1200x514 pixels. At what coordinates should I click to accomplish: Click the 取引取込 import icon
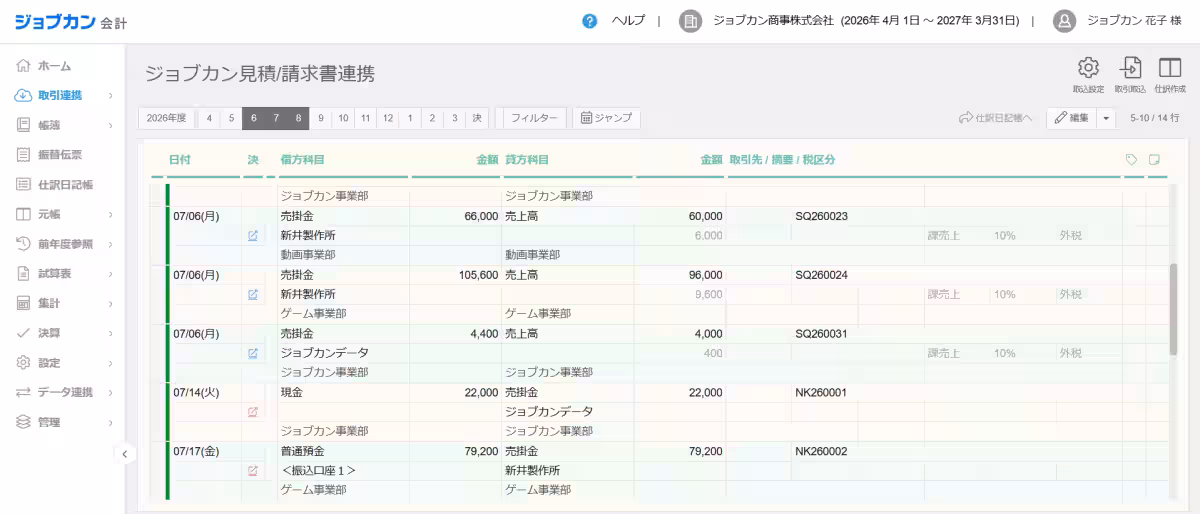[1130, 67]
